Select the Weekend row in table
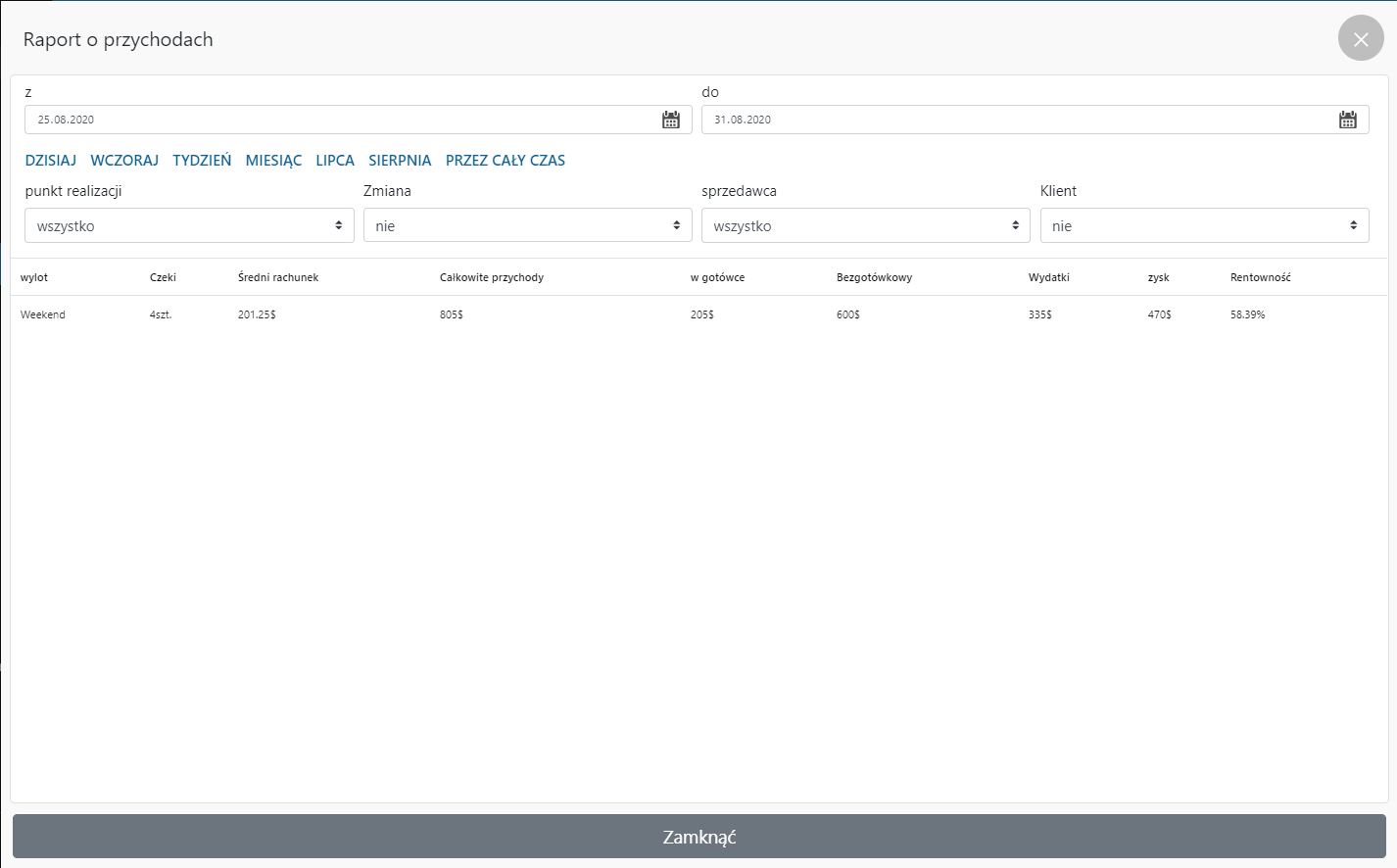Screen dimensions: 1397x868 (43, 314)
